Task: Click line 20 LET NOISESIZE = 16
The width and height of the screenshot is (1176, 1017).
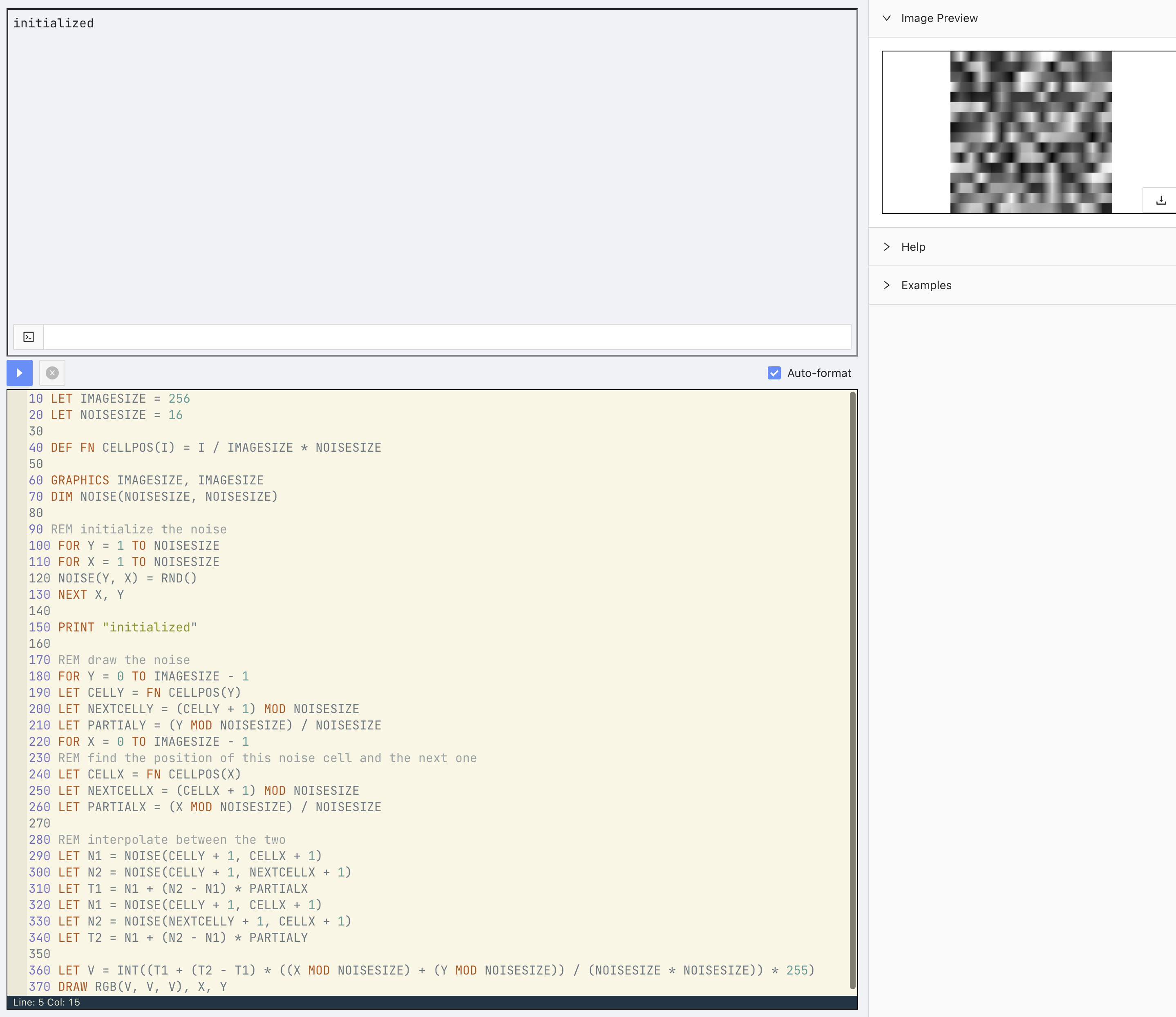Action: point(105,415)
